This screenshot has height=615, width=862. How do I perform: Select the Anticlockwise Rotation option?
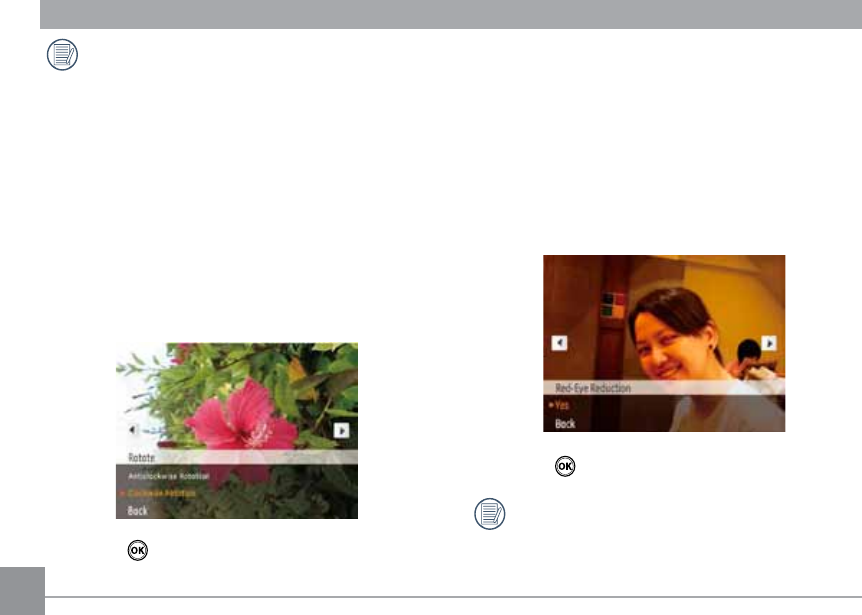coord(168,476)
